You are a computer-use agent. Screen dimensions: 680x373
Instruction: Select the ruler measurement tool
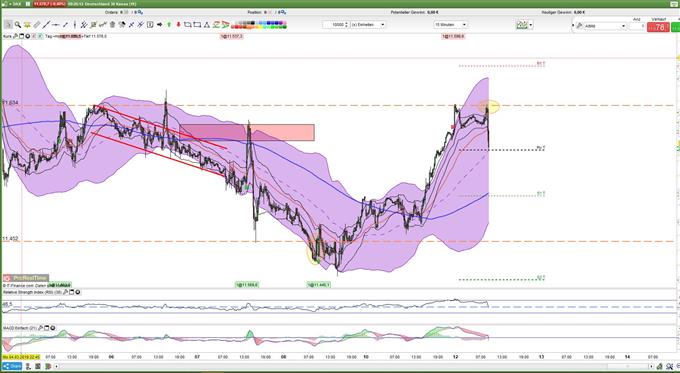pos(37,25)
